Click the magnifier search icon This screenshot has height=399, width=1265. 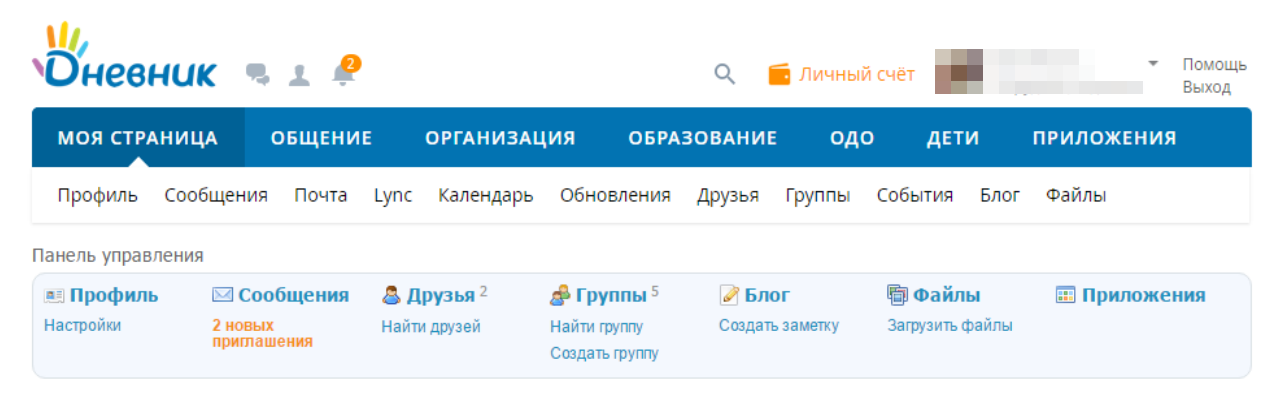coord(725,74)
